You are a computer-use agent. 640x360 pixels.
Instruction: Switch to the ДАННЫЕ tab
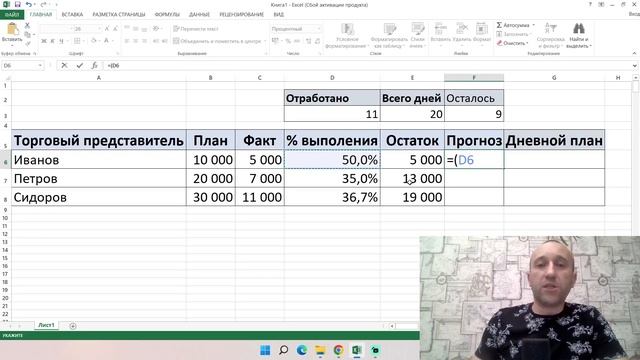click(x=199, y=14)
